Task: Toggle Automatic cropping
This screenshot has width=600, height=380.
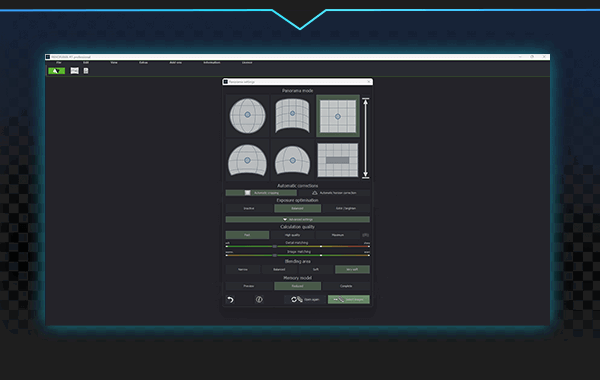Action: click(261, 193)
